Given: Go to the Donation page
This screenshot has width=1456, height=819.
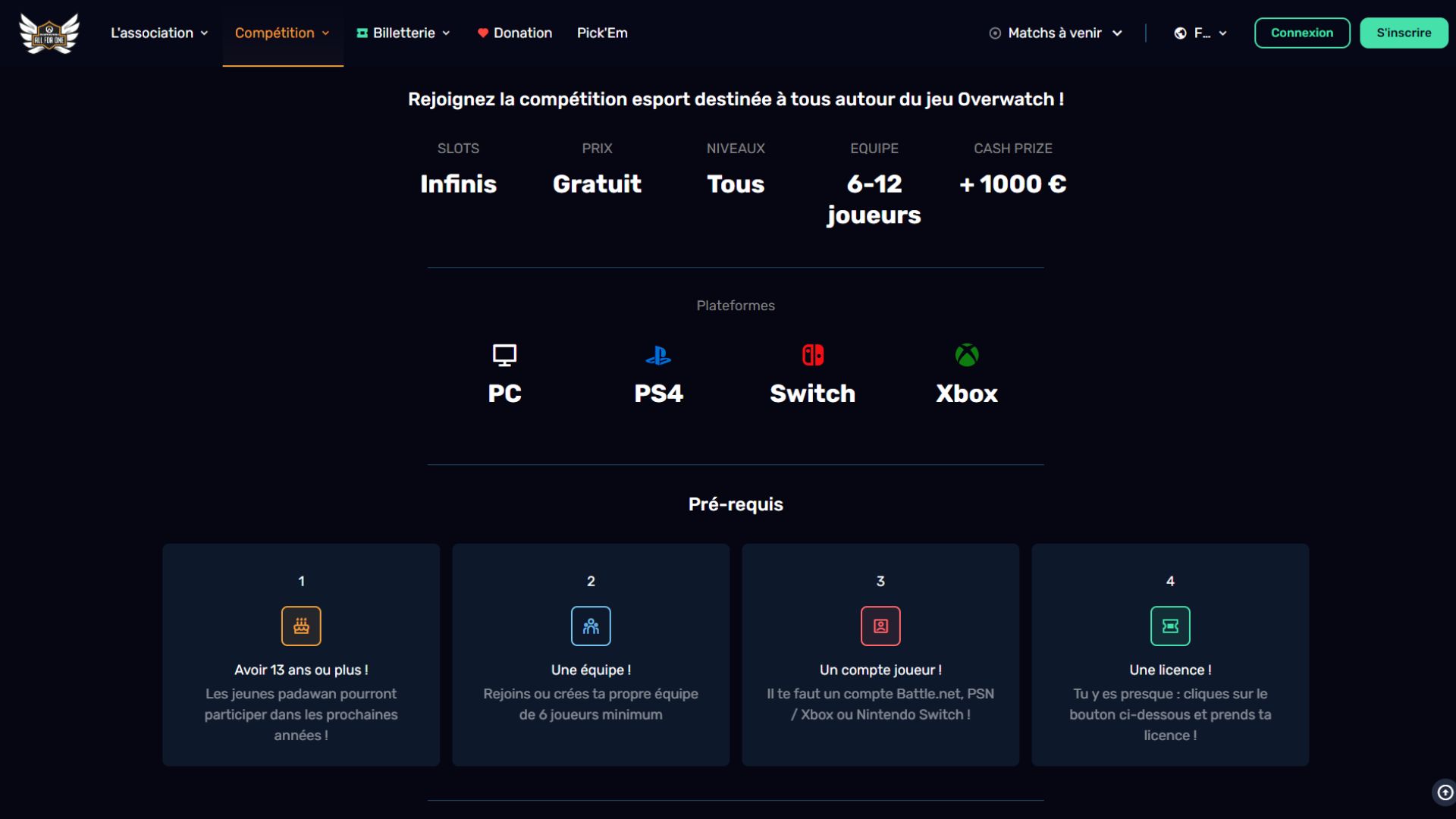Looking at the screenshot, I should 515,33.
